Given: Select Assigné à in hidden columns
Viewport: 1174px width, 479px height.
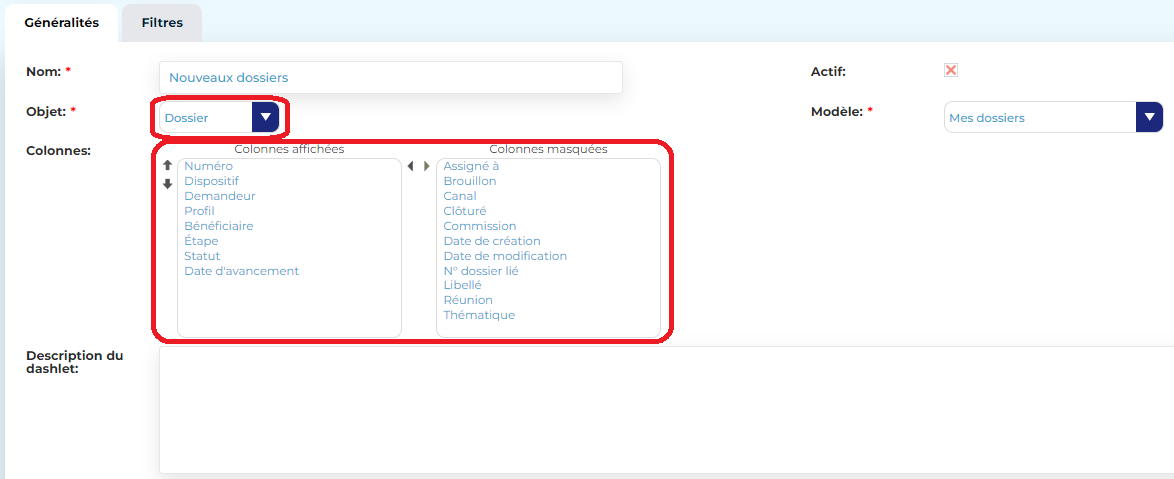Looking at the screenshot, I should (471, 166).
